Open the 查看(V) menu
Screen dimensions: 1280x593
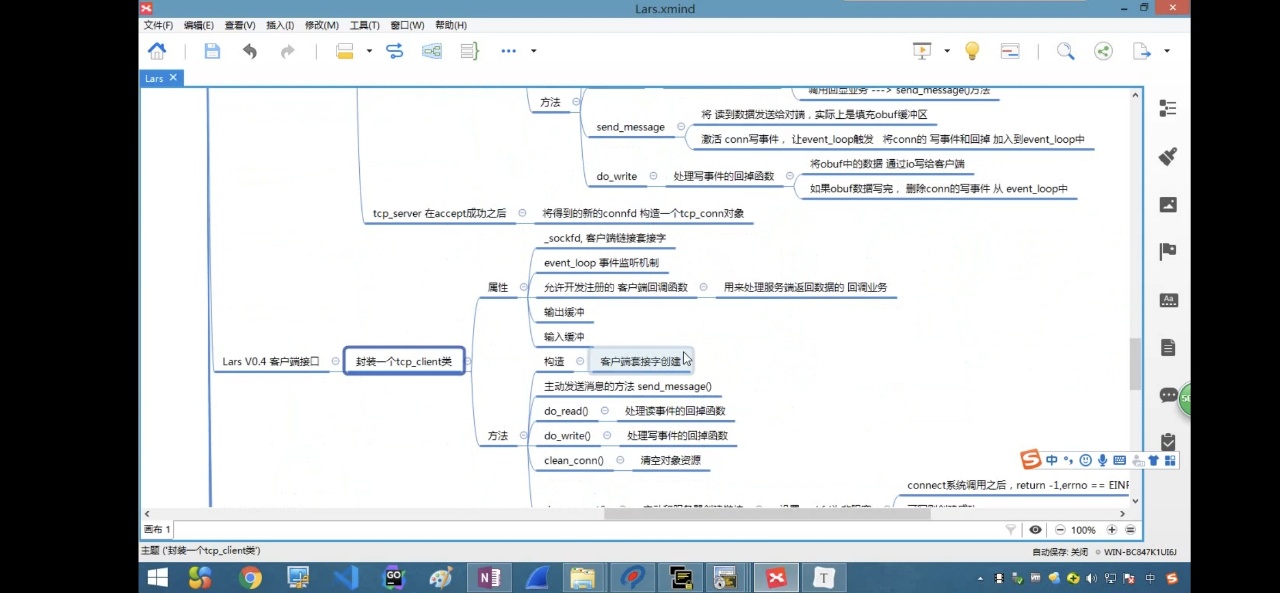[x=239, y=25]
